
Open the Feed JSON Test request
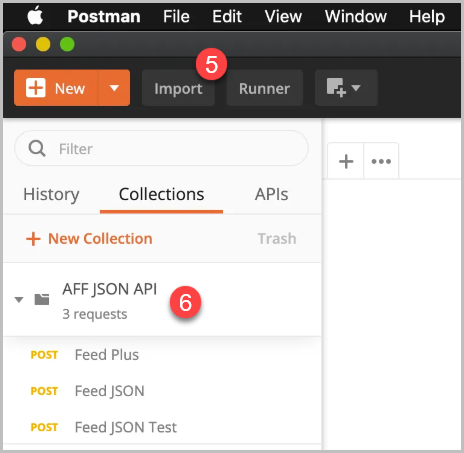pyautogui.click(x=126, y=427)
